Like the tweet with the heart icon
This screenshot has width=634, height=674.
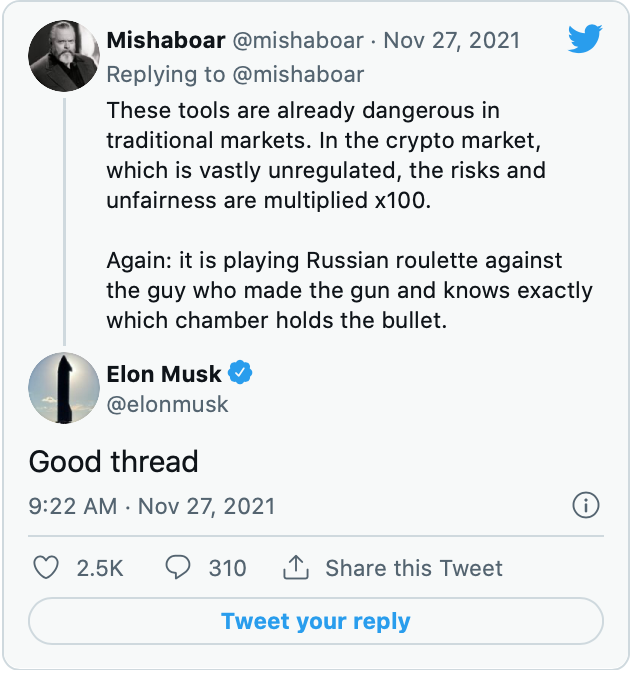coord(47,568)
